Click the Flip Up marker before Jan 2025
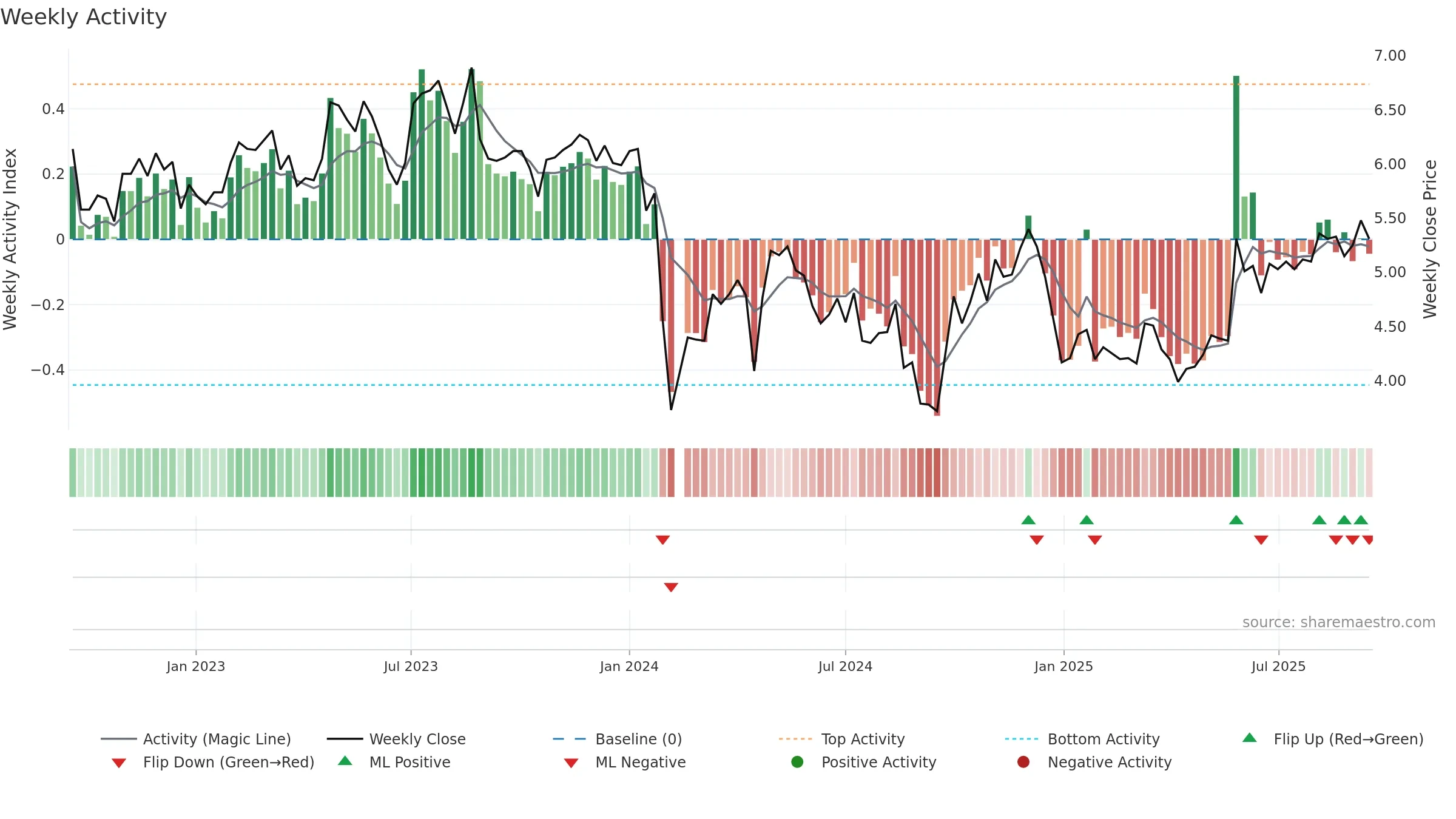The image size is (1456, 819). 1028,520
